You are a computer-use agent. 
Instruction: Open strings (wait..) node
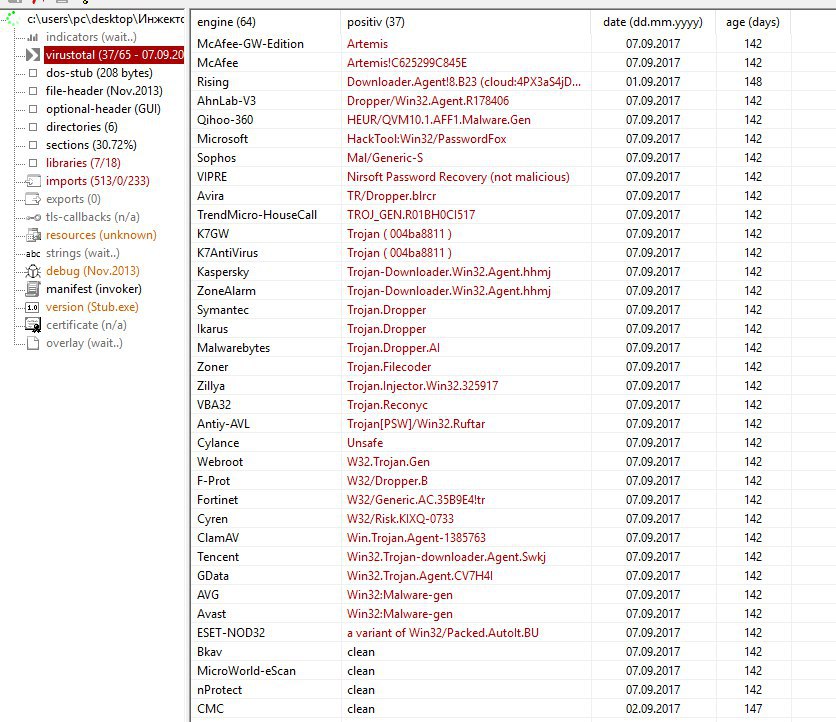click(83, 253)
